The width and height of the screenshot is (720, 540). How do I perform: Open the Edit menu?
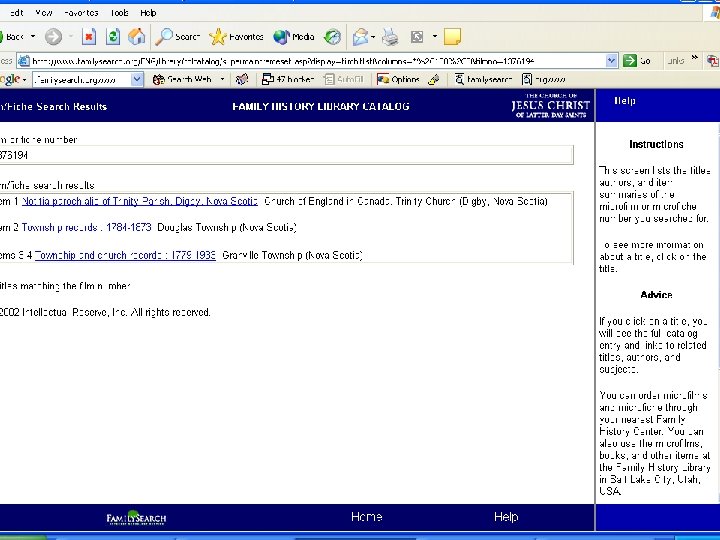coord(16,13)
